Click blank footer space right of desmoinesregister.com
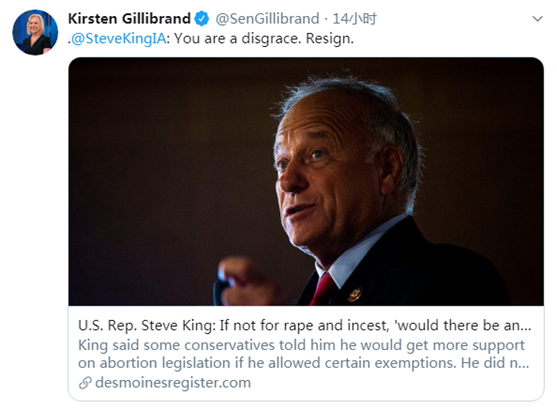557x412 pixels. pos(394,383)
